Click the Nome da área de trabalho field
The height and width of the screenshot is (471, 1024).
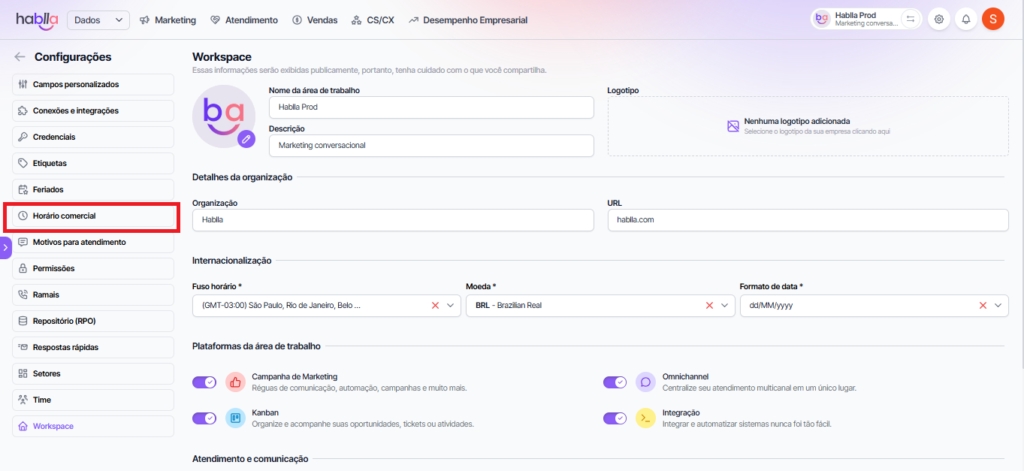click(x=430, y=107)
